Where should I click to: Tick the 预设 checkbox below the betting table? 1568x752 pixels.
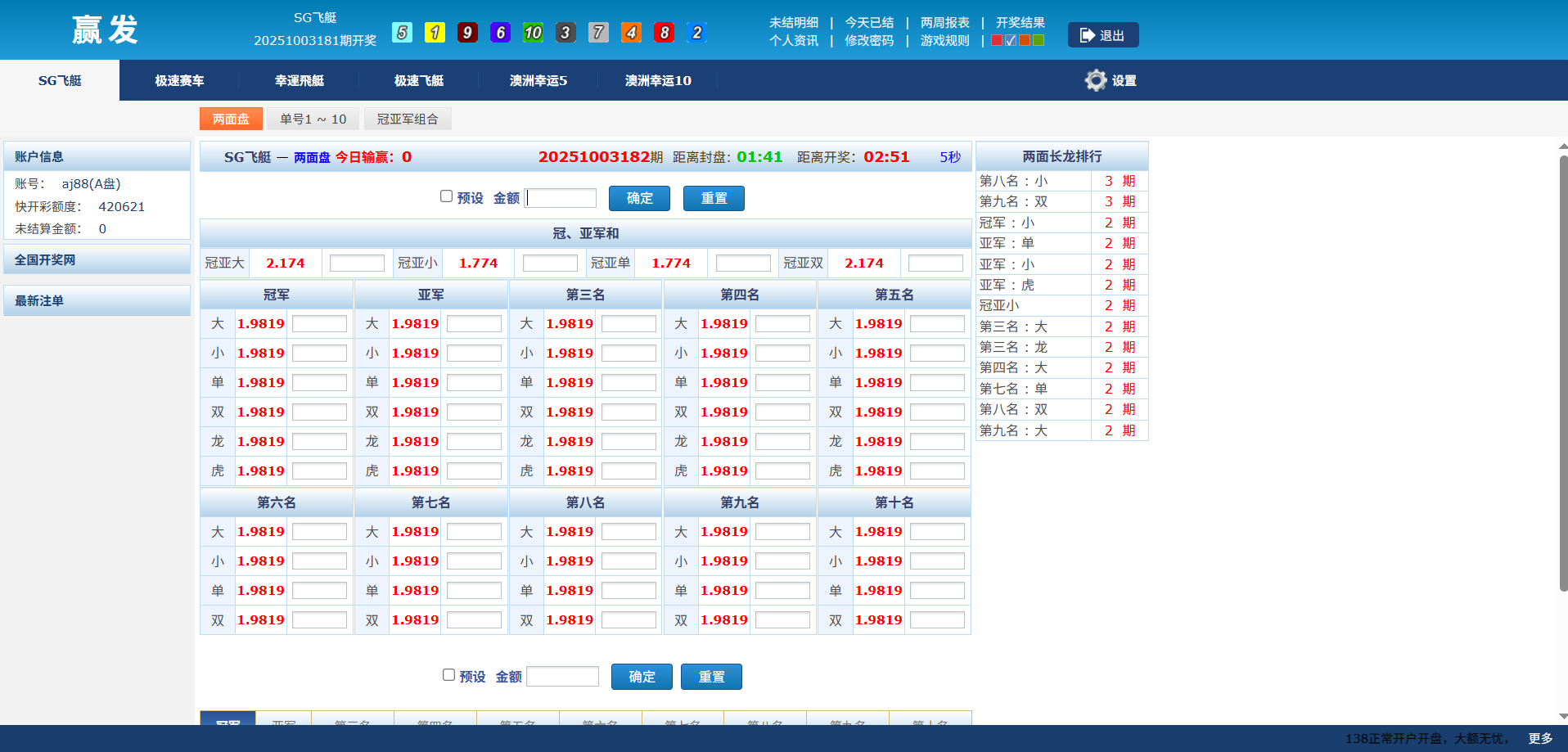click(x=448, y=675)
